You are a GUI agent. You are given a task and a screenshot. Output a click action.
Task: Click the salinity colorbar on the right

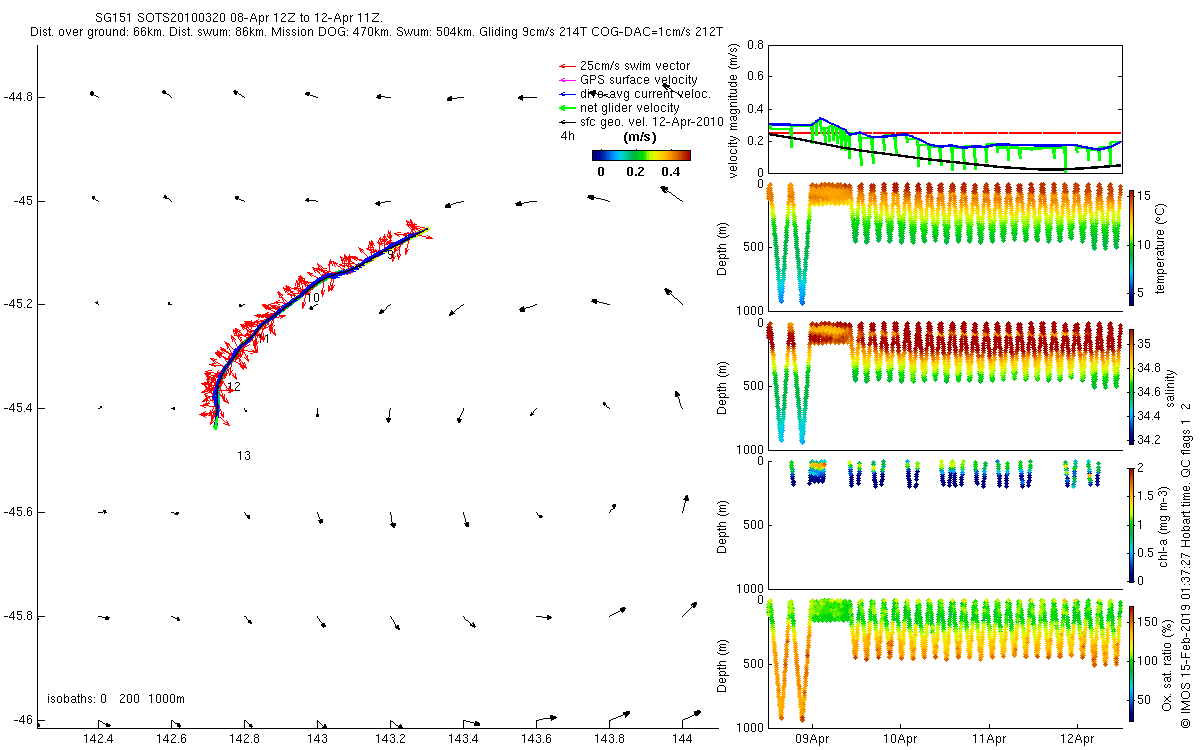[x=1131, y=387]
